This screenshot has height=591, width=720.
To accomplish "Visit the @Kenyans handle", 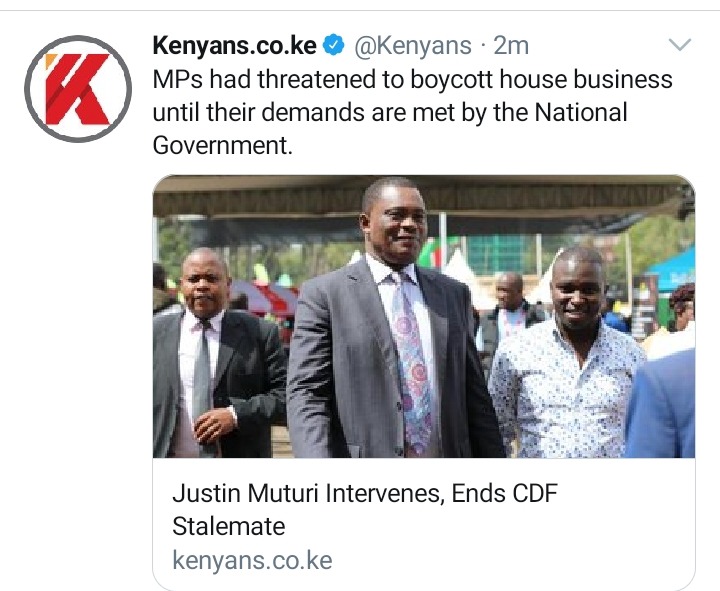I will pos(412,45).
